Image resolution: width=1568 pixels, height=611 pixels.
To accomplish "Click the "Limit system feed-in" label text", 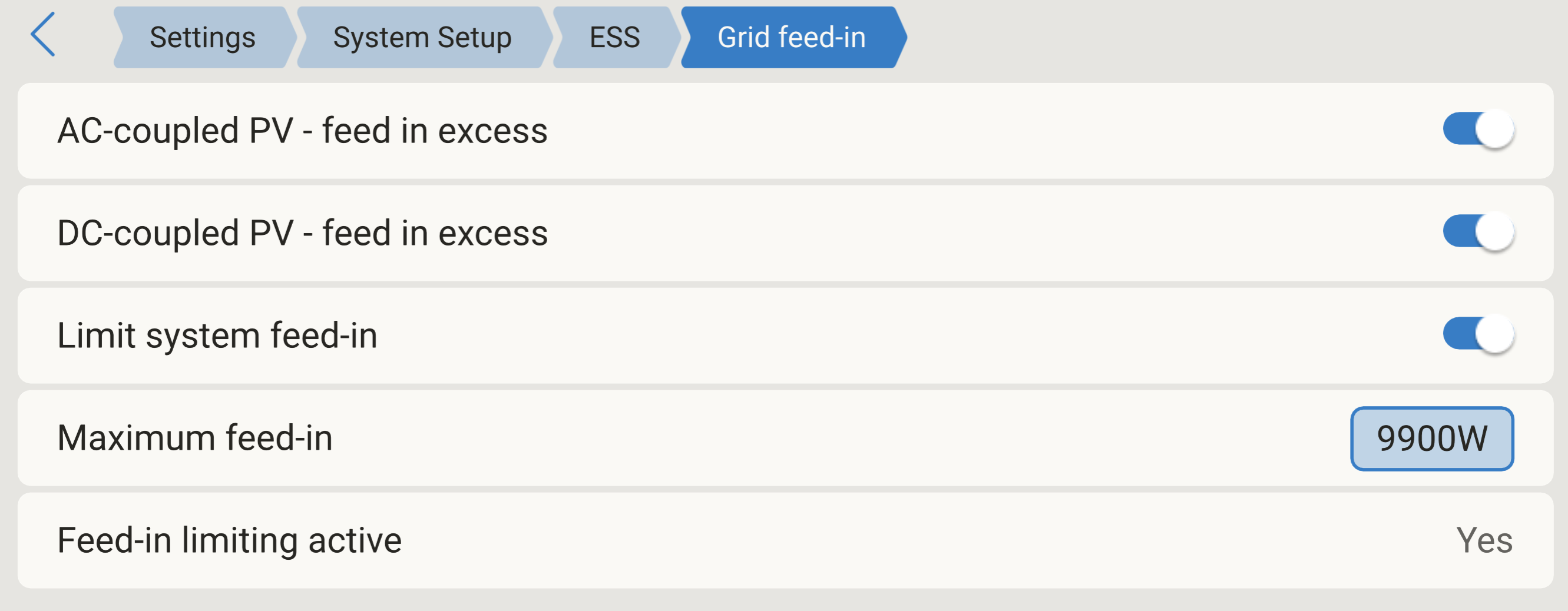I will [217, 336].
